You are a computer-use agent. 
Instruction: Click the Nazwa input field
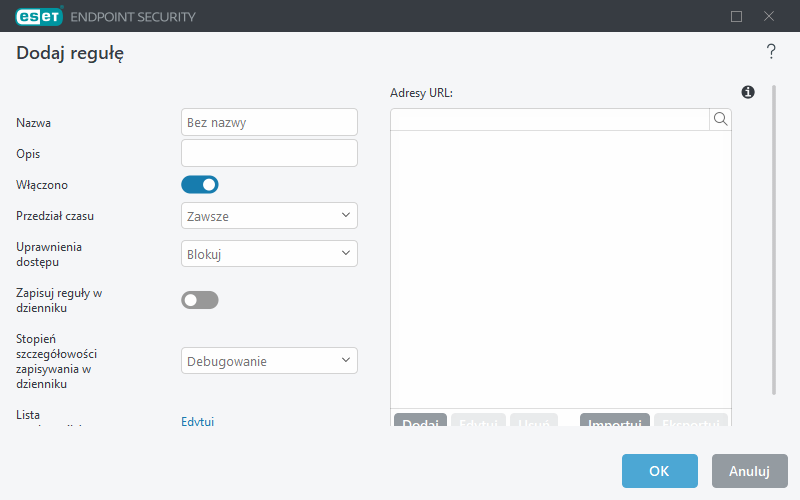tap(269, 122)
